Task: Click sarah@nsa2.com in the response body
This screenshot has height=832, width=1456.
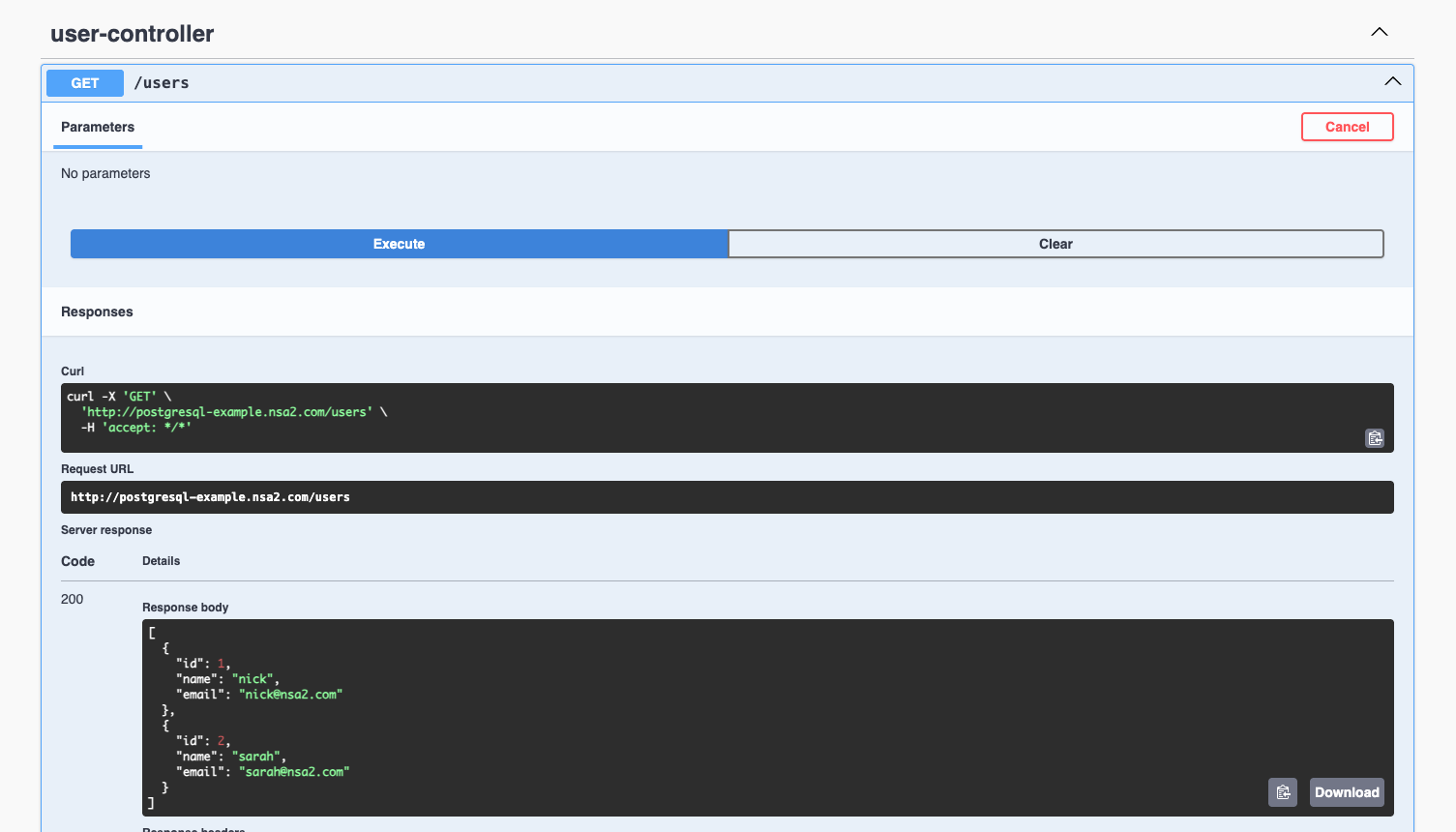Action: click(x=292, y=771)
